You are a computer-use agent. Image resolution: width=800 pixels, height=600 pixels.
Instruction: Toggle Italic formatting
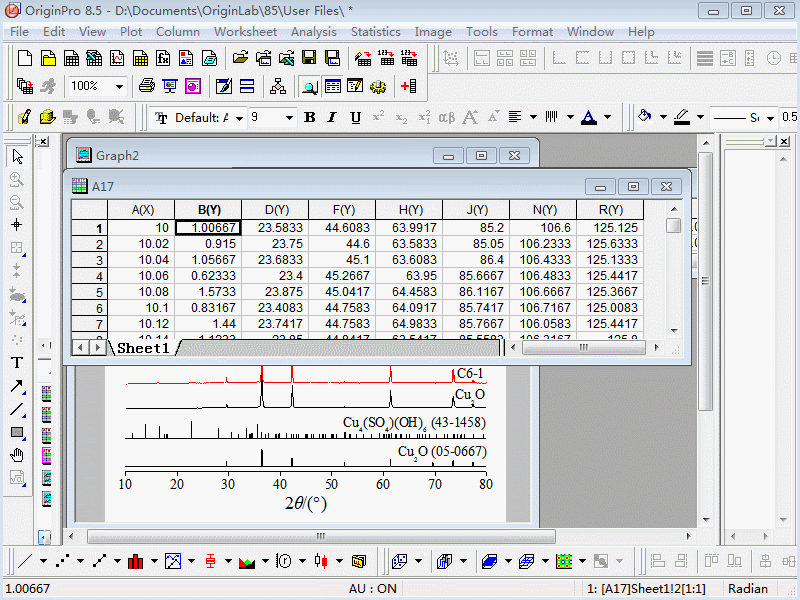[332, 118]
